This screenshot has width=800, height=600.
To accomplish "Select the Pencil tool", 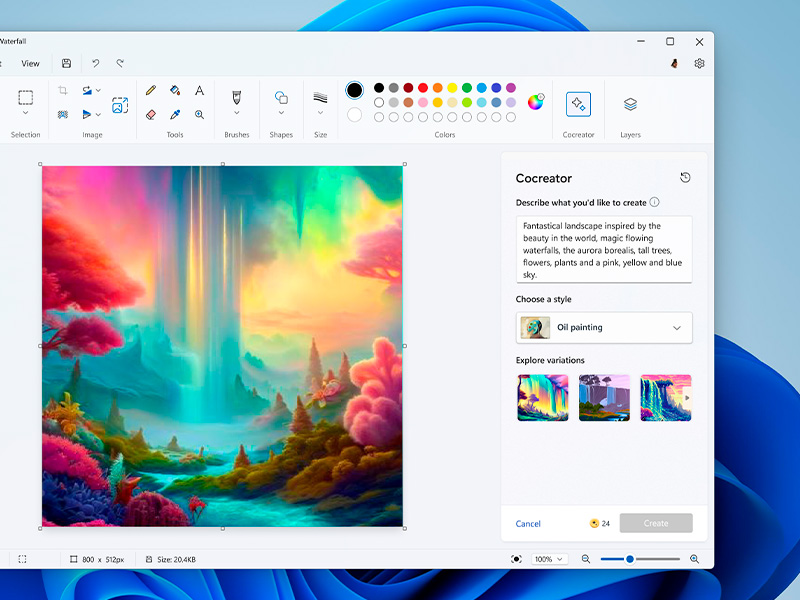I will (x=151, y=90).
